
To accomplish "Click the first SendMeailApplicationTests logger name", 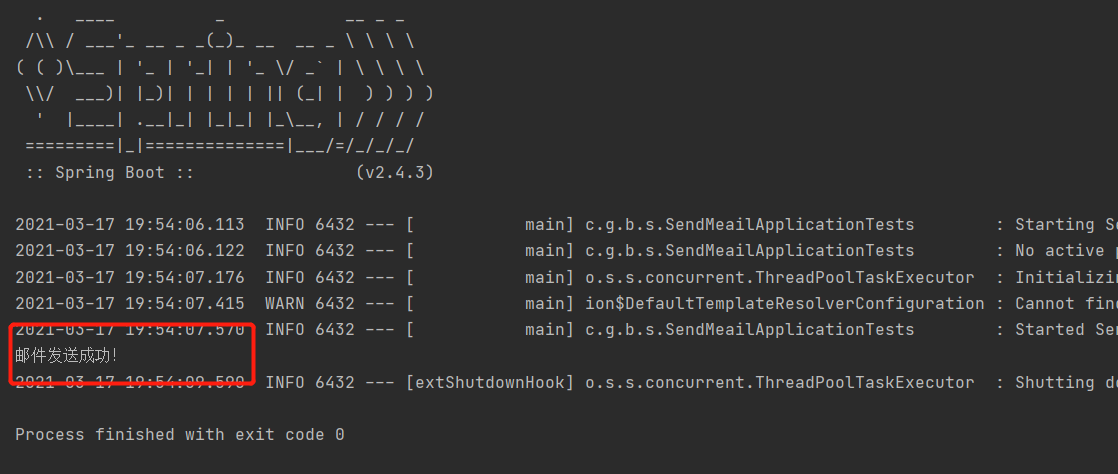I will click(750, 225).
